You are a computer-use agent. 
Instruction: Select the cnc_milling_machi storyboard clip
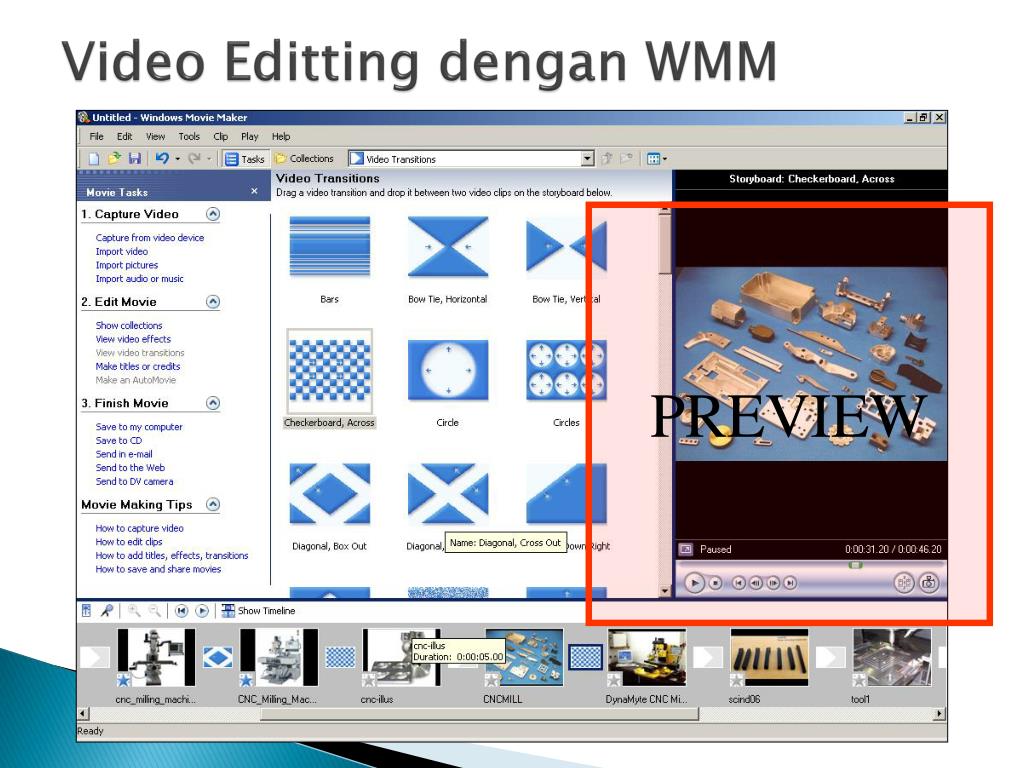click(156, 657)
